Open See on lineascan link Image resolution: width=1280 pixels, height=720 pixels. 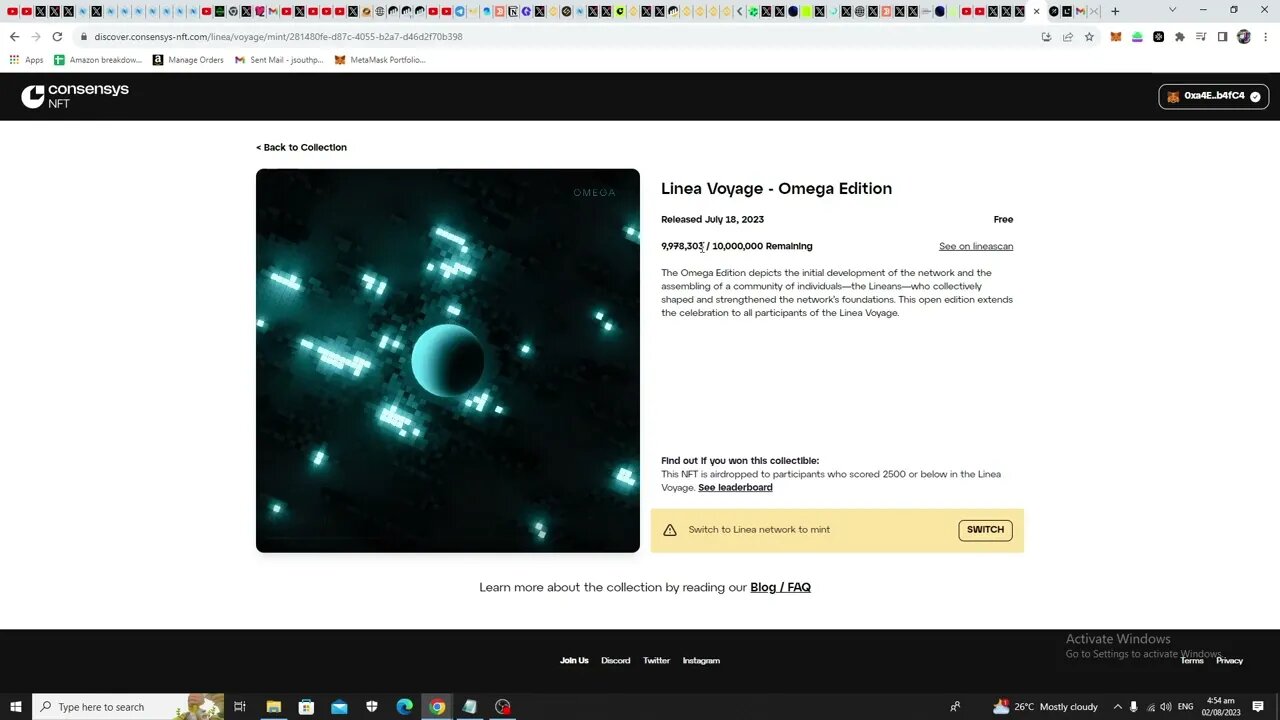976,246
